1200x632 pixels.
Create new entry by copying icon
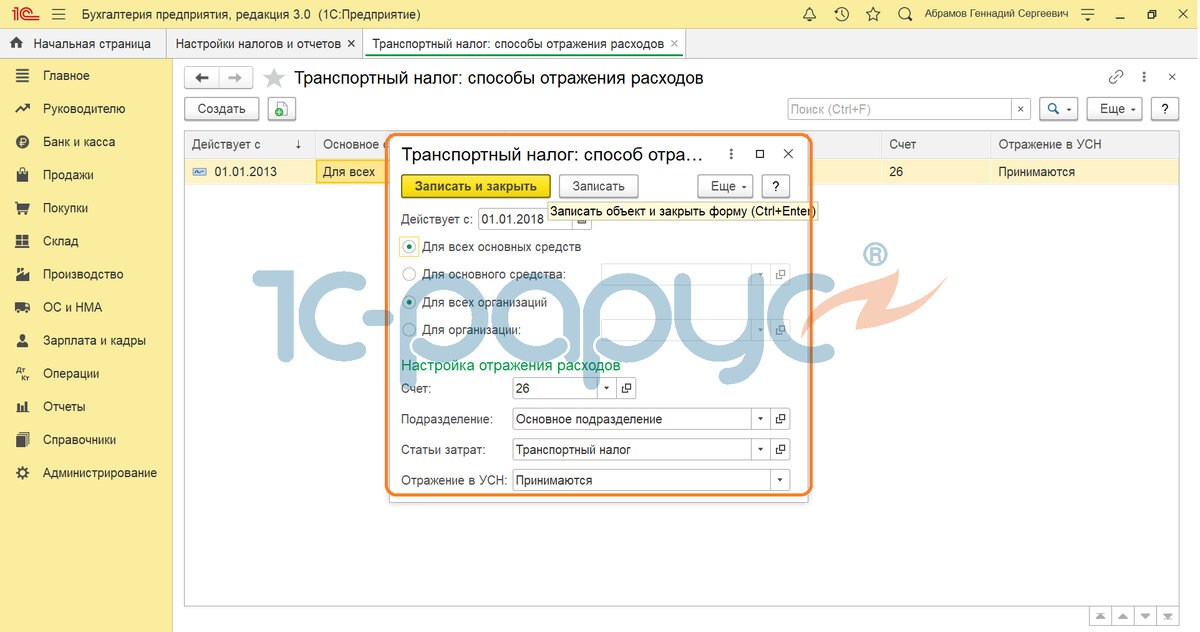pos(281,109)
